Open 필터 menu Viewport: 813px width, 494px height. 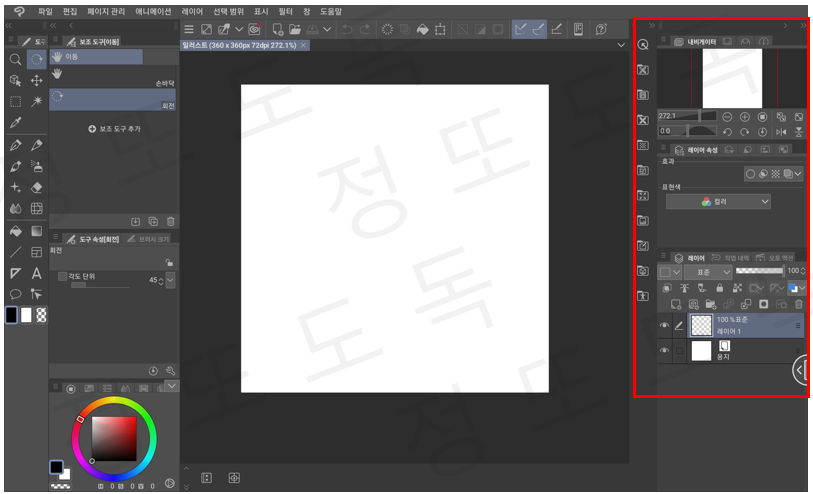[x=285, y=11]
